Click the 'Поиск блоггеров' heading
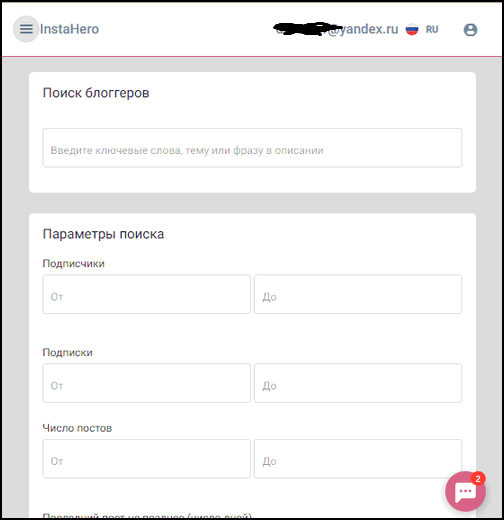Image resolution: width=504 pixels, height=520 pixels. [x=96, y=93]
